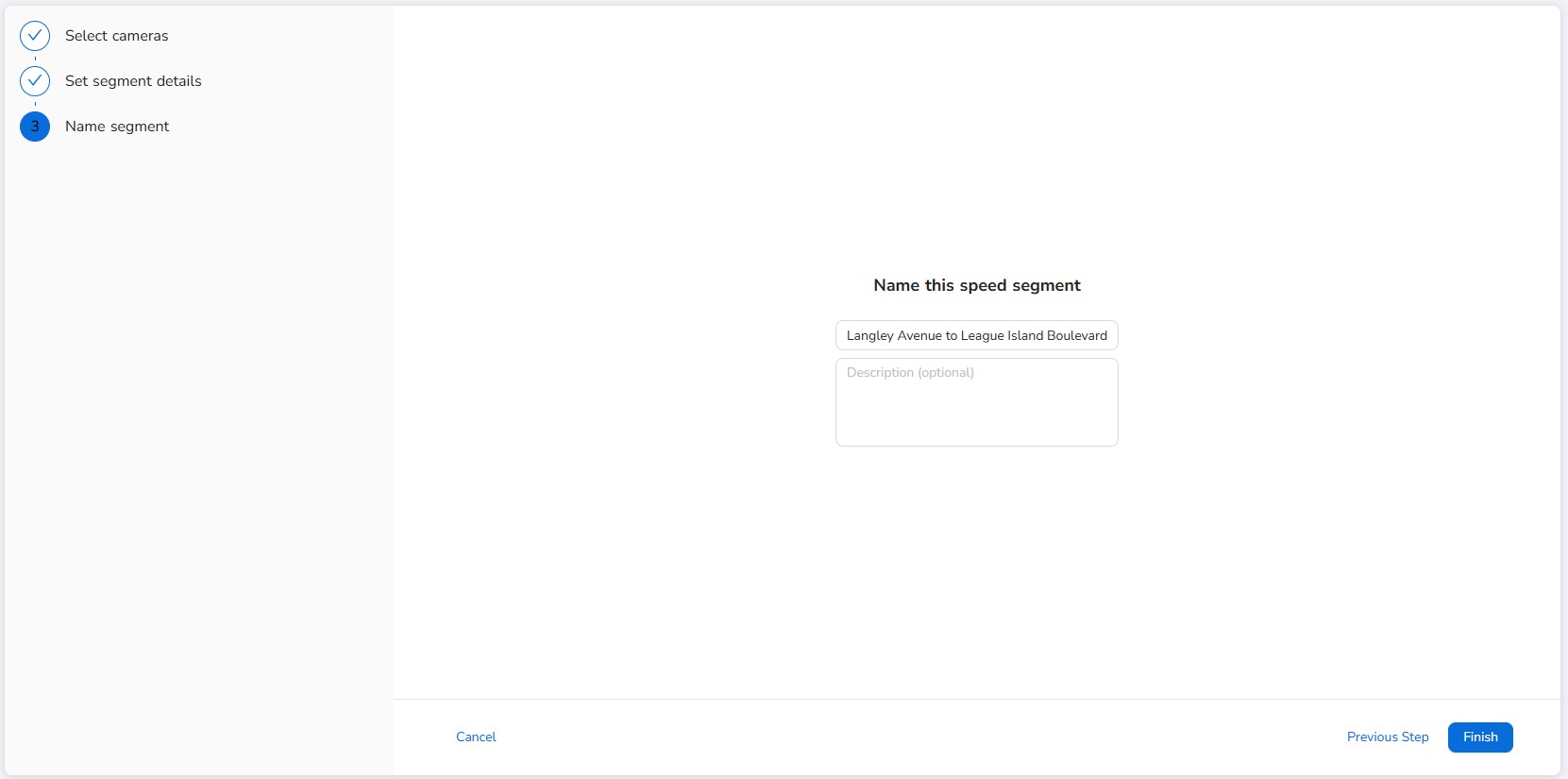
Task: Place cursor on 'Langley' in name field
Action: [x=869, y=335]
